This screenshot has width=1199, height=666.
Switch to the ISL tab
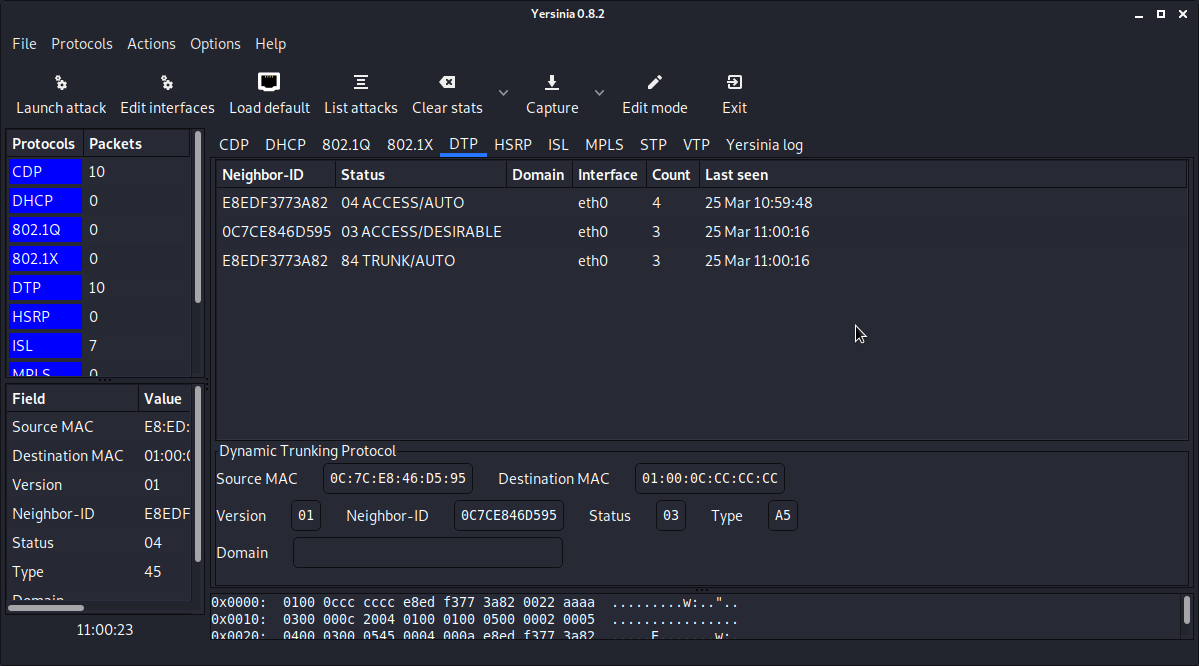coord(558,145)
